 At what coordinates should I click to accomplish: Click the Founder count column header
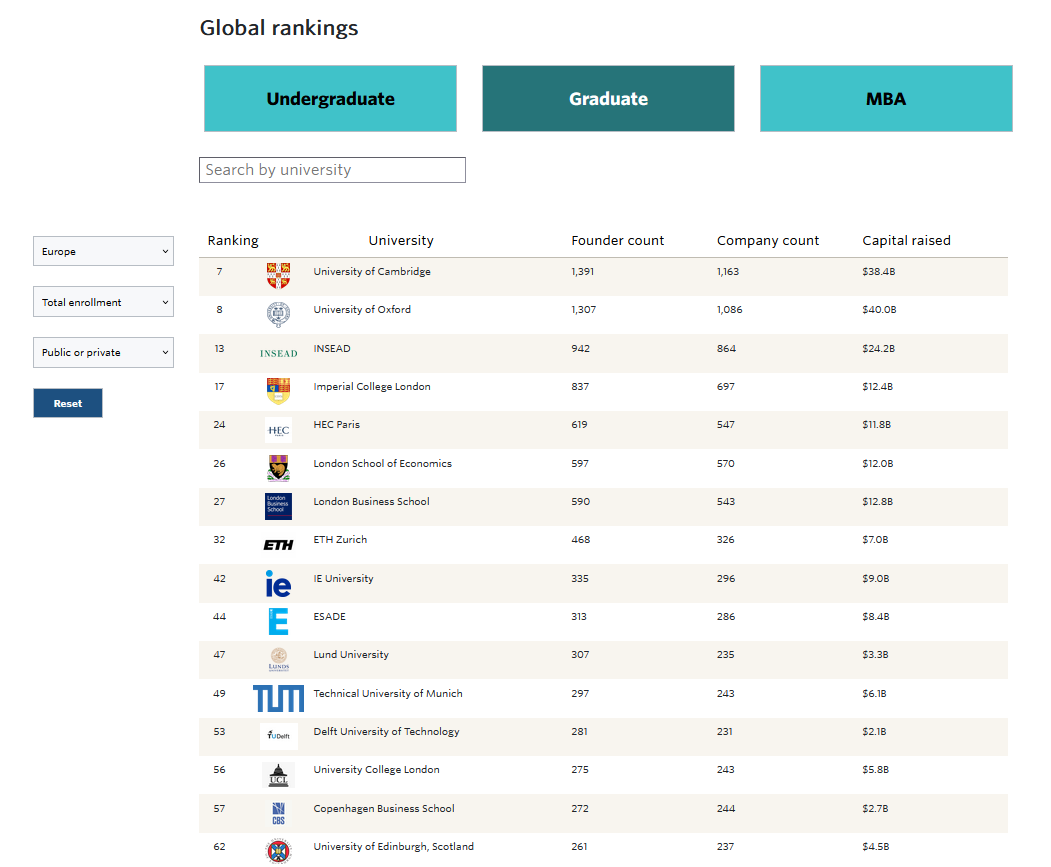pyautogui.click(x=617, y=240)
